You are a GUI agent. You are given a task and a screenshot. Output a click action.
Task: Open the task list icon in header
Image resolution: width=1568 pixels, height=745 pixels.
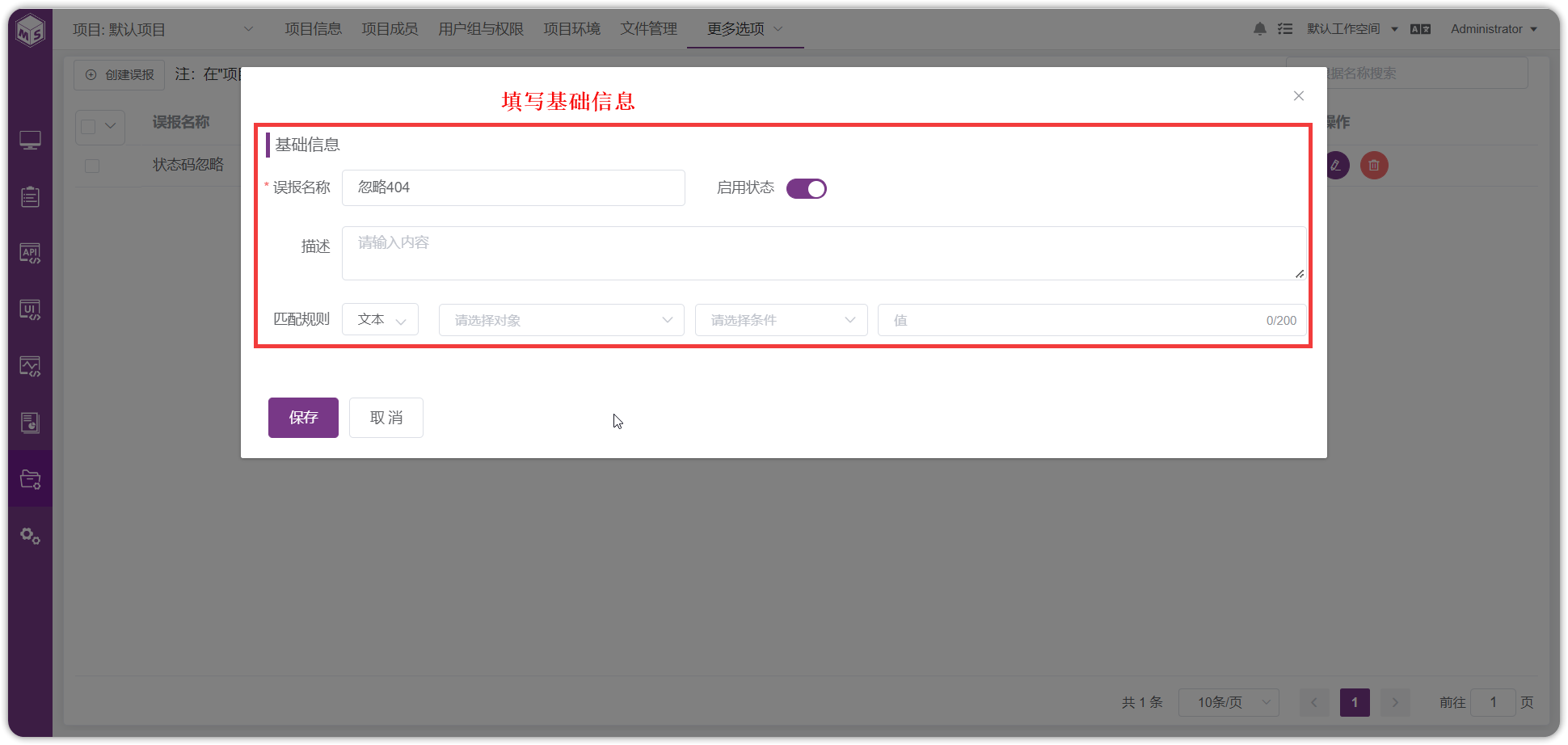pos(1285,29)
